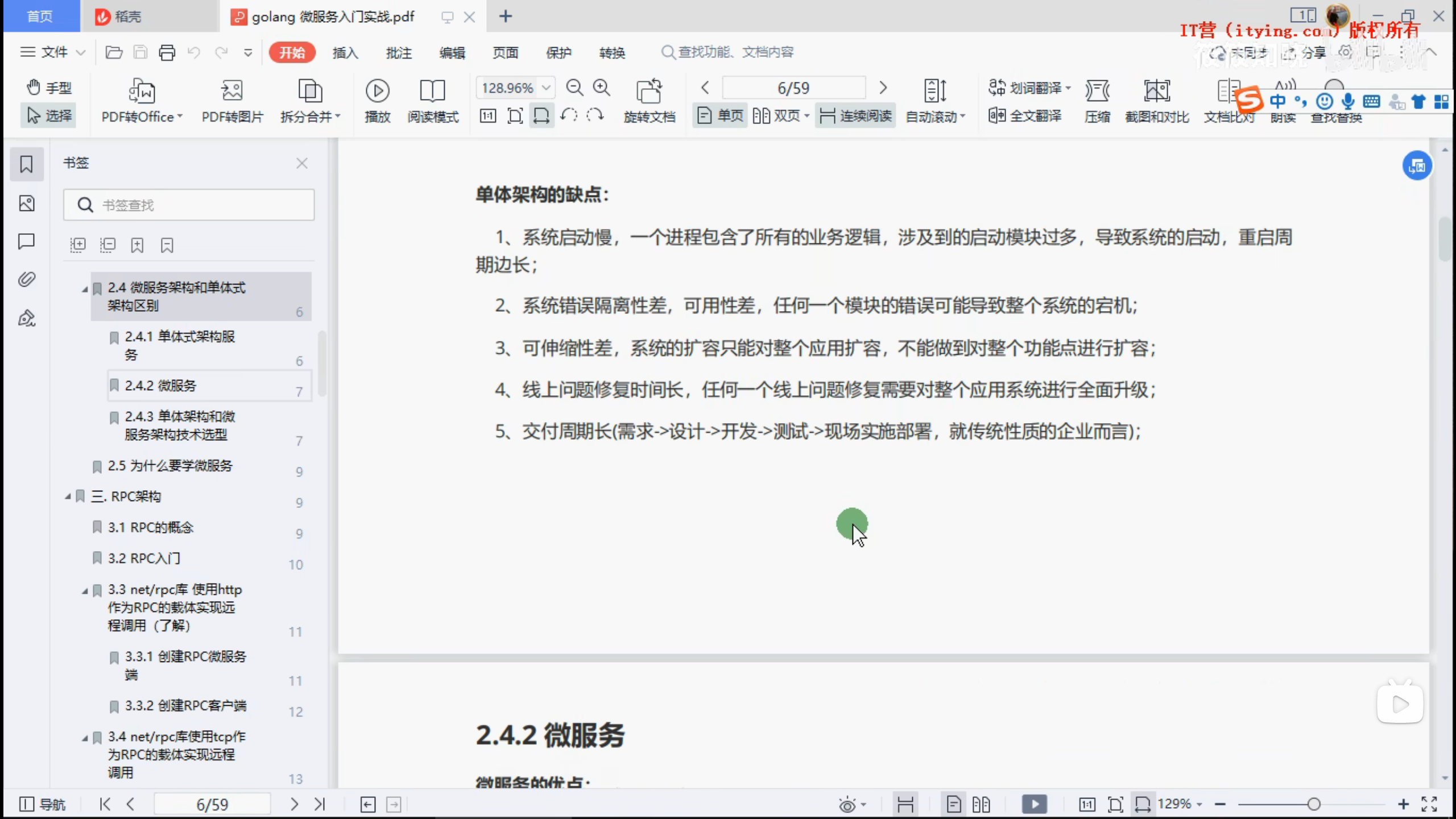Open zoom percentage dropdown
The height and width of the screenshot is (819, 1456).
[x=546, y=88]
